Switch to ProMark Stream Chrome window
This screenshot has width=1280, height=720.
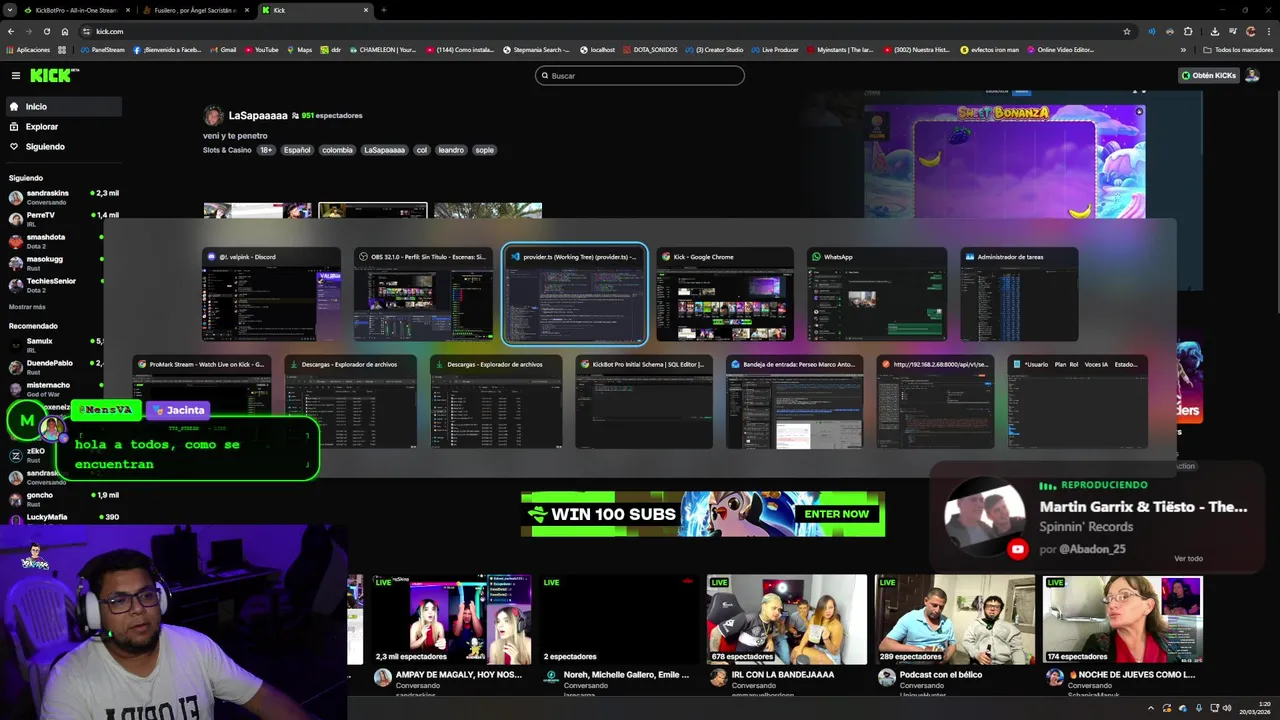point(202,402)
